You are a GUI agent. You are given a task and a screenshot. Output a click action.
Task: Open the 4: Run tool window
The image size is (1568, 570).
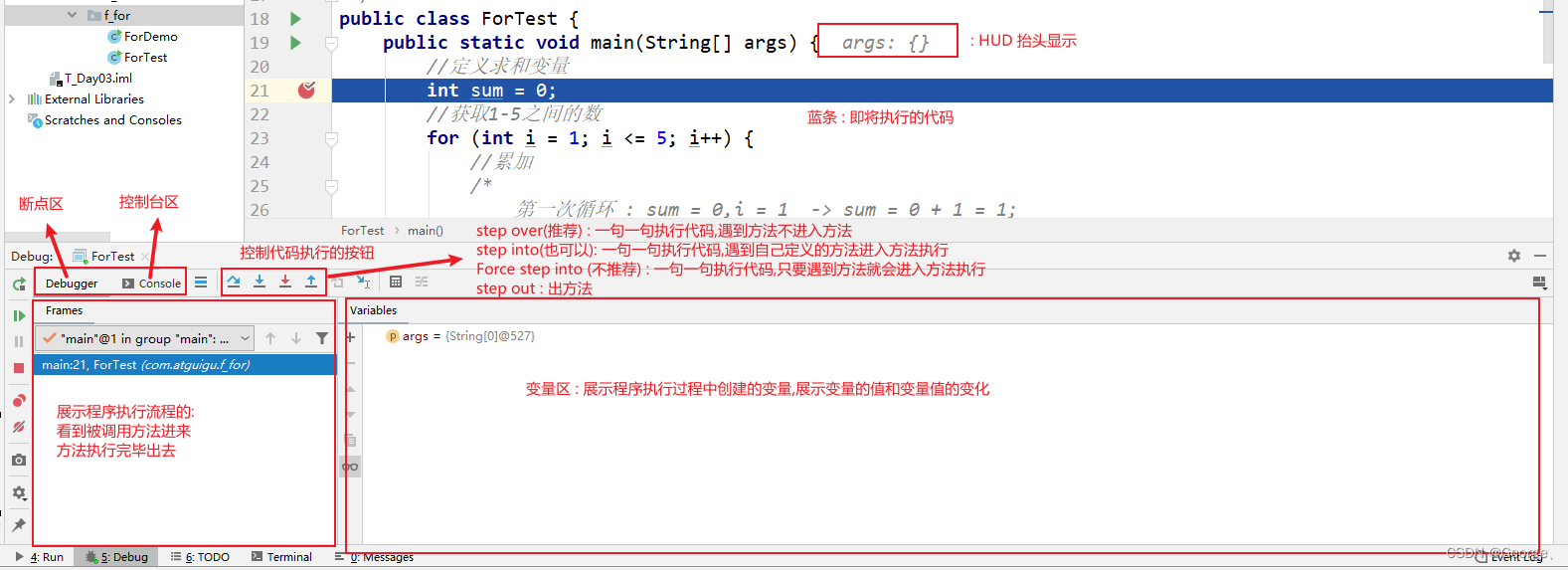pyautogui.click(x=40, y=557)
